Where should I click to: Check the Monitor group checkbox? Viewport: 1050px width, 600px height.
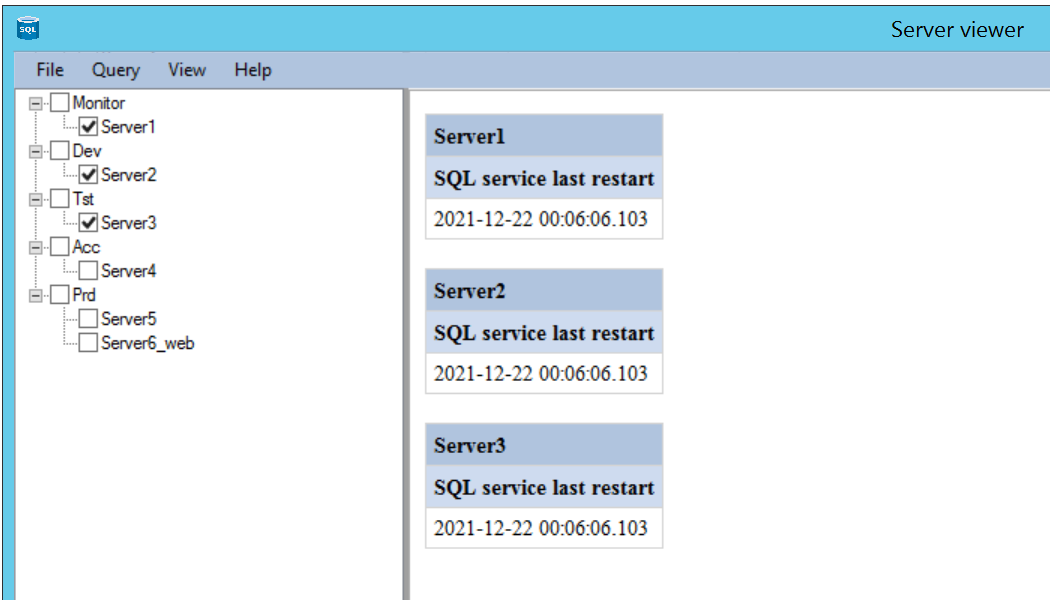point(60,103)
